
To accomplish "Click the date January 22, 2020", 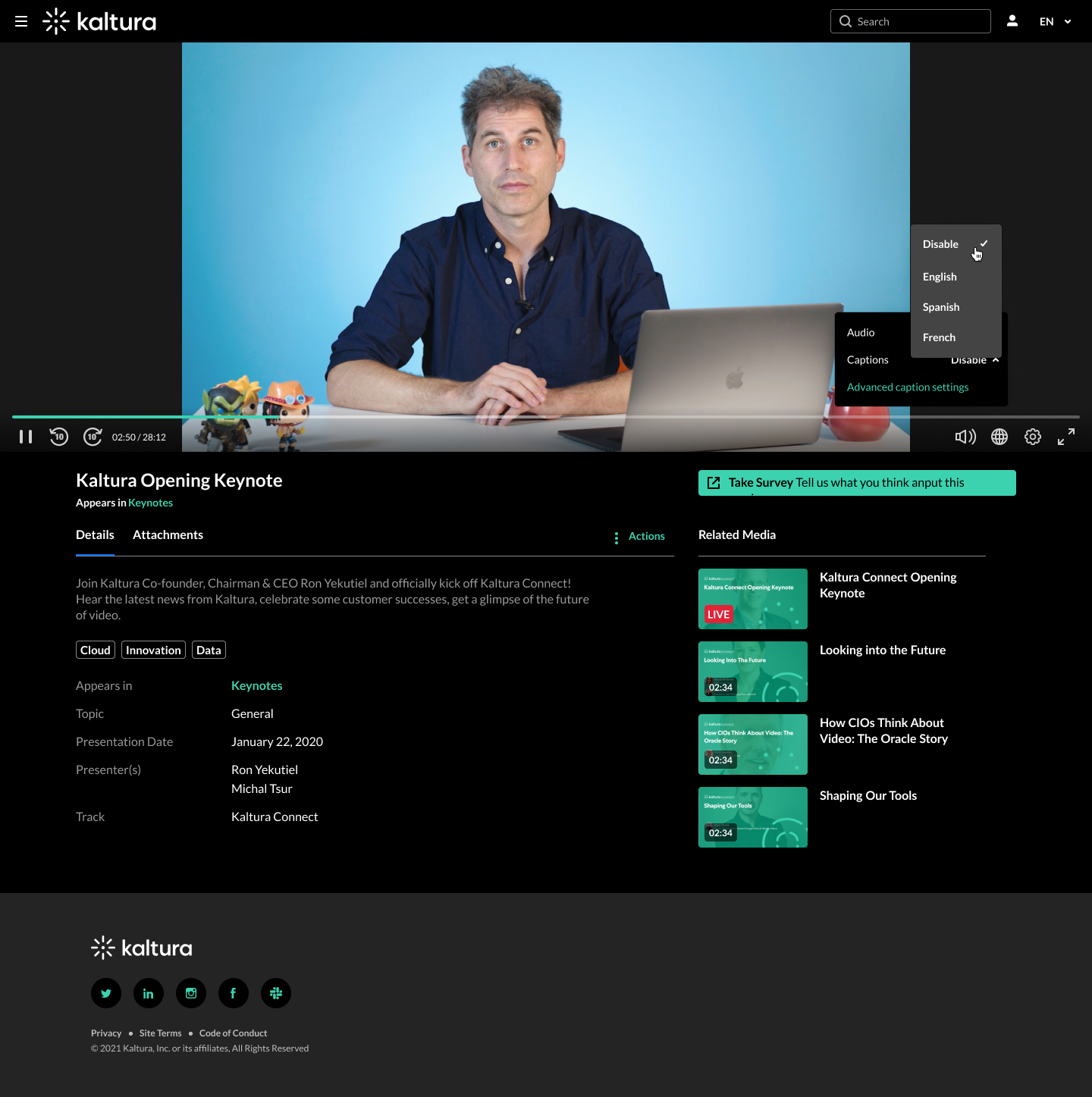I will pyautogui.click(x=277, y=741).
